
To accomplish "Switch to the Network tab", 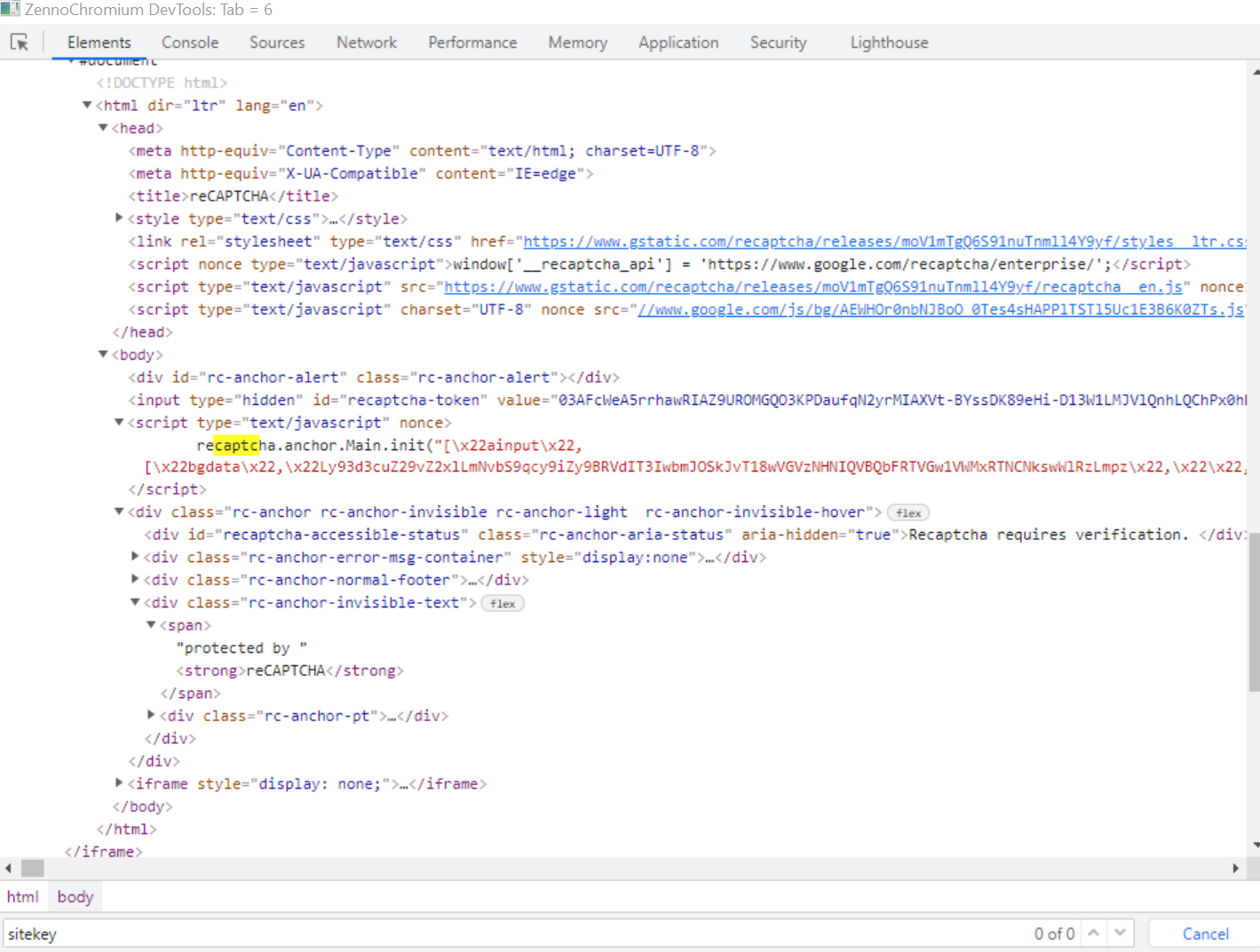I will point(367,42).
